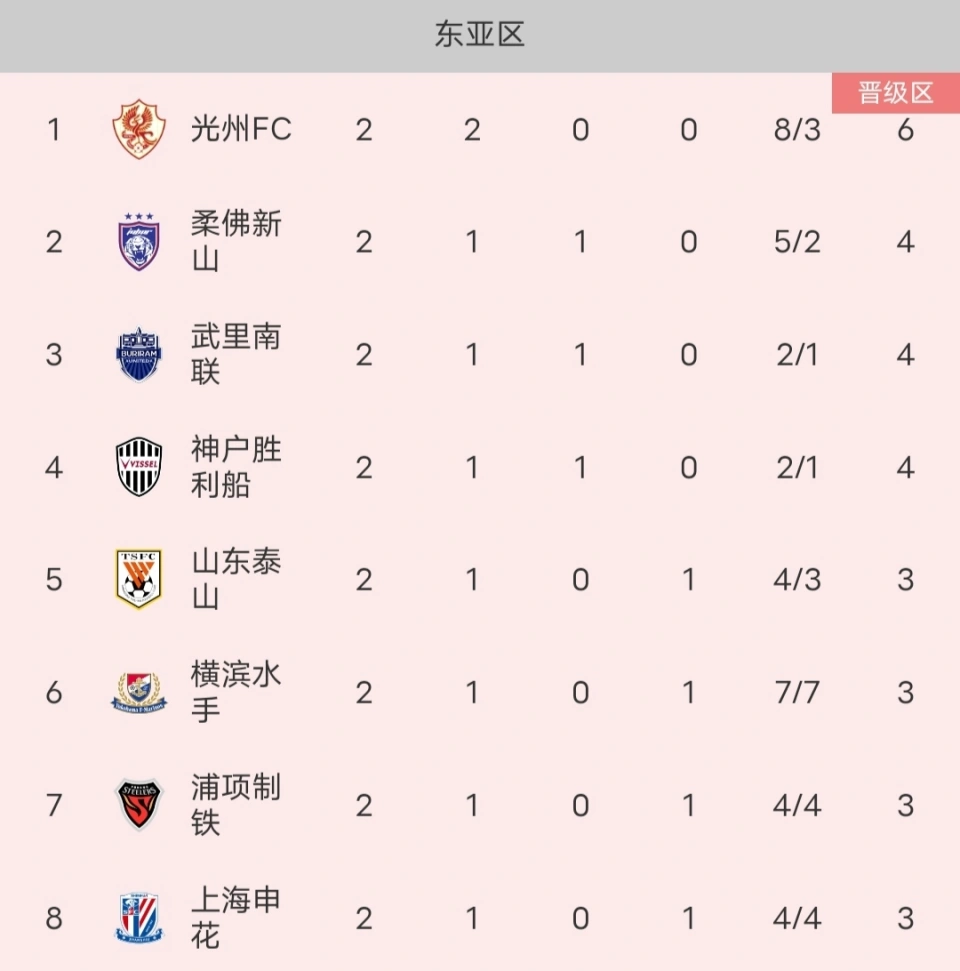Click the 7/7 goals figure

click(x=797, y=692)
